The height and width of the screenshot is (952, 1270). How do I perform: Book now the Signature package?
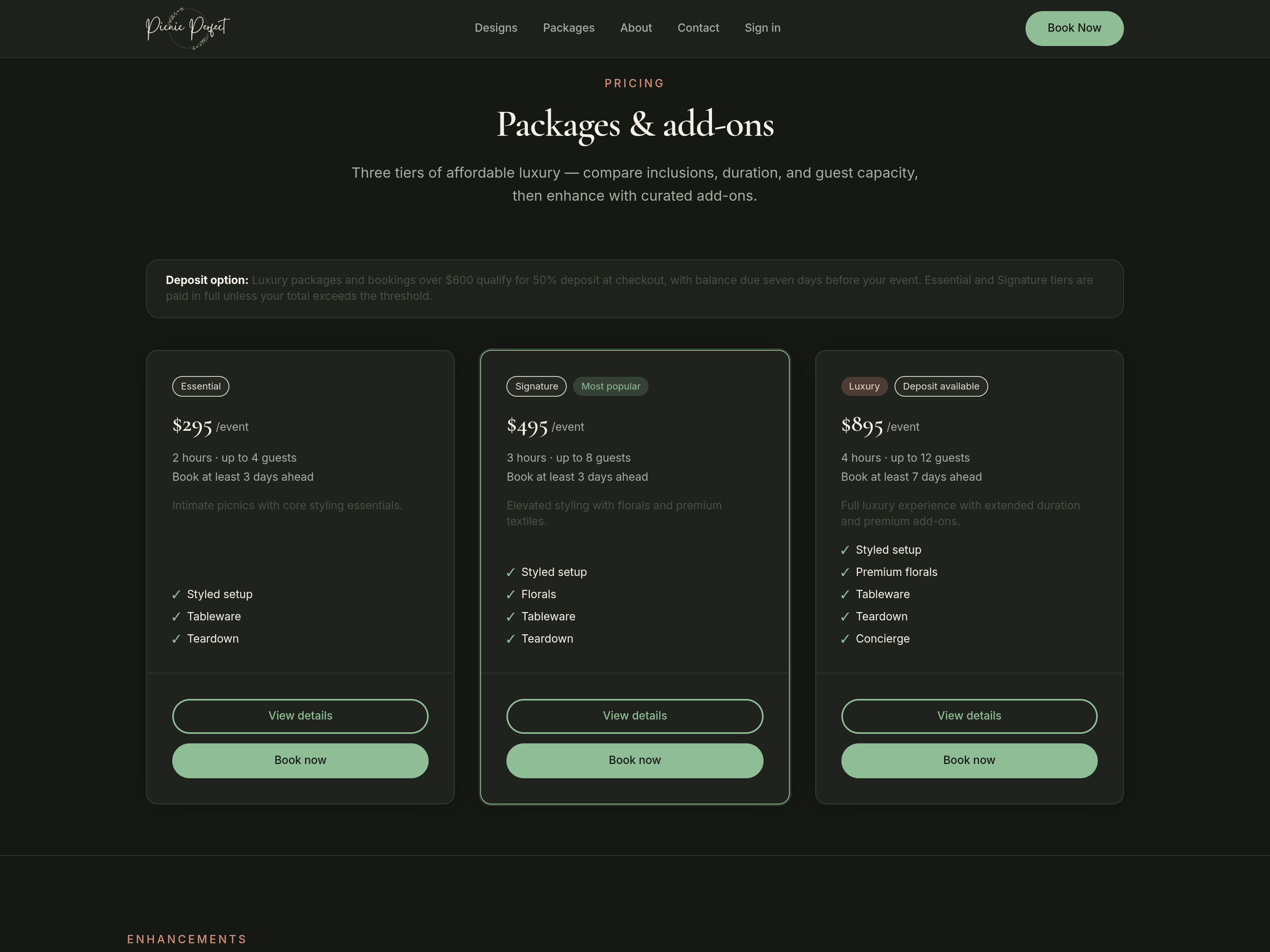[635, 760]
